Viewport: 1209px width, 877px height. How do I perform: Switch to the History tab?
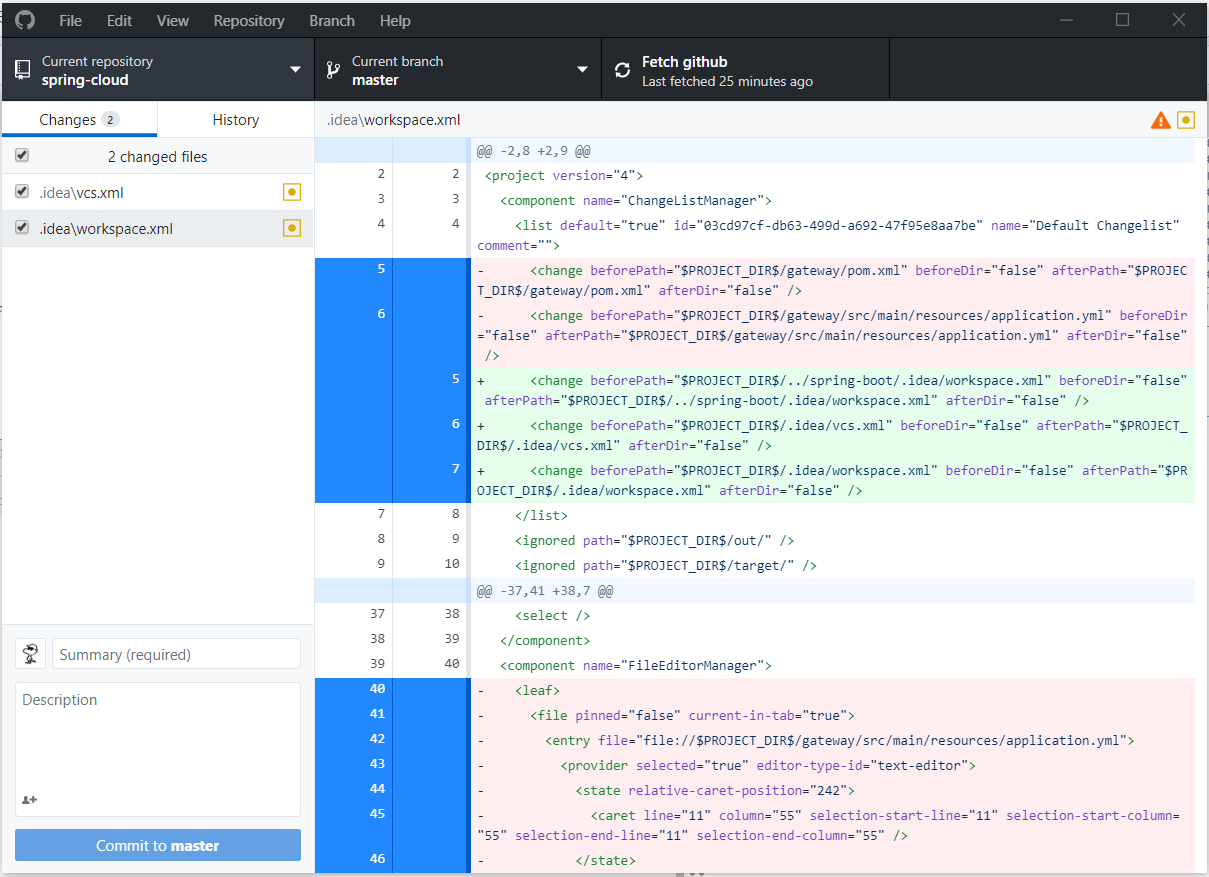pyautogui.click(x=236, y=119)
